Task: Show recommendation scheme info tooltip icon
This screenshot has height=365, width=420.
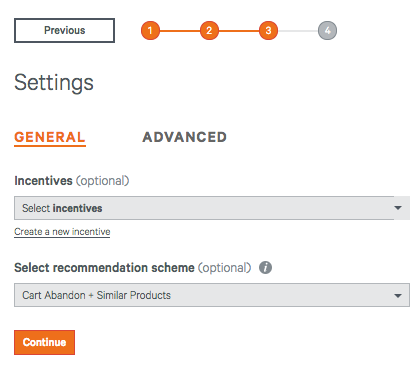Action: [266, 267]
